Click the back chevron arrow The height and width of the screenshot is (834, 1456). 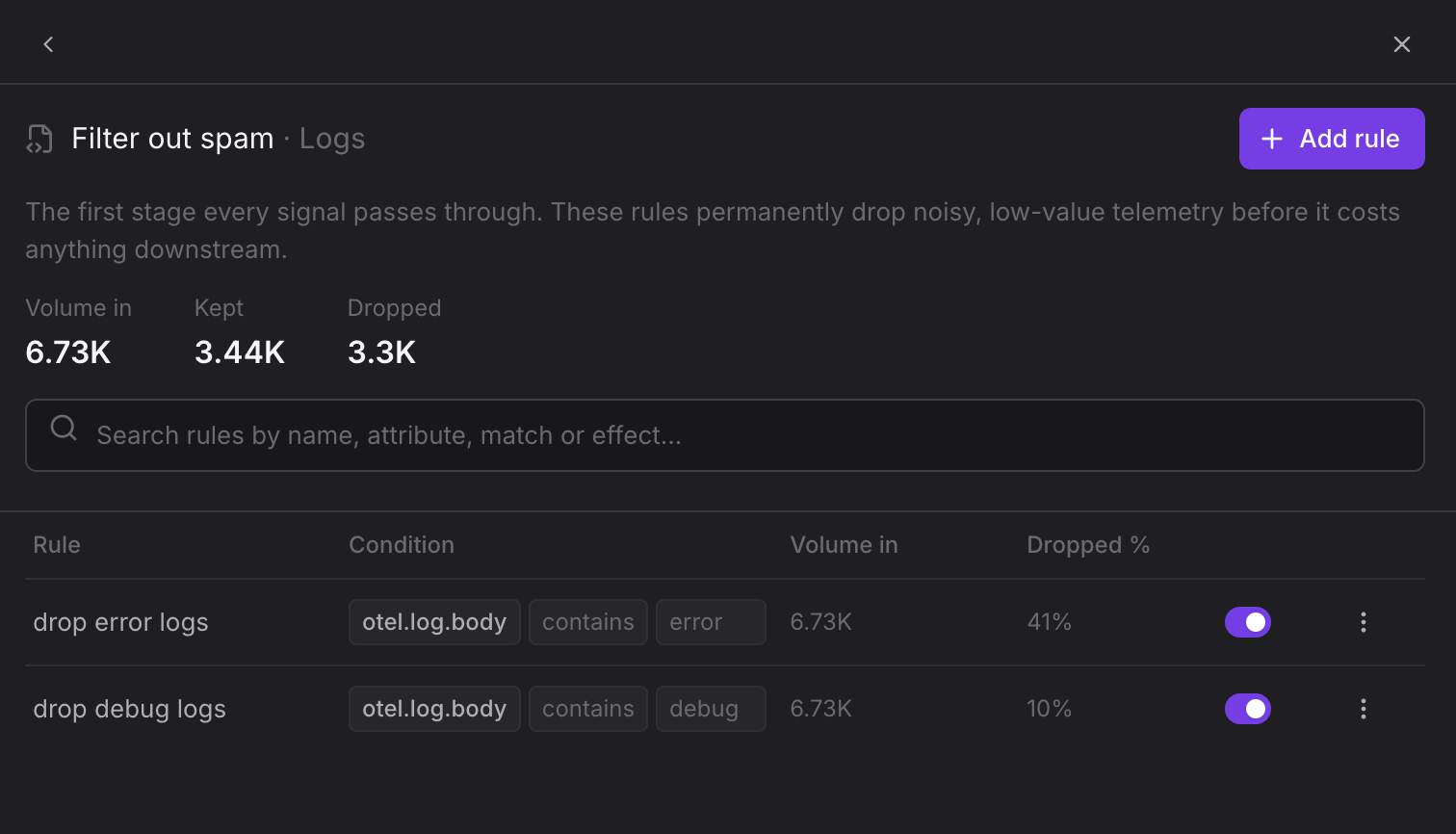[48, 44]
